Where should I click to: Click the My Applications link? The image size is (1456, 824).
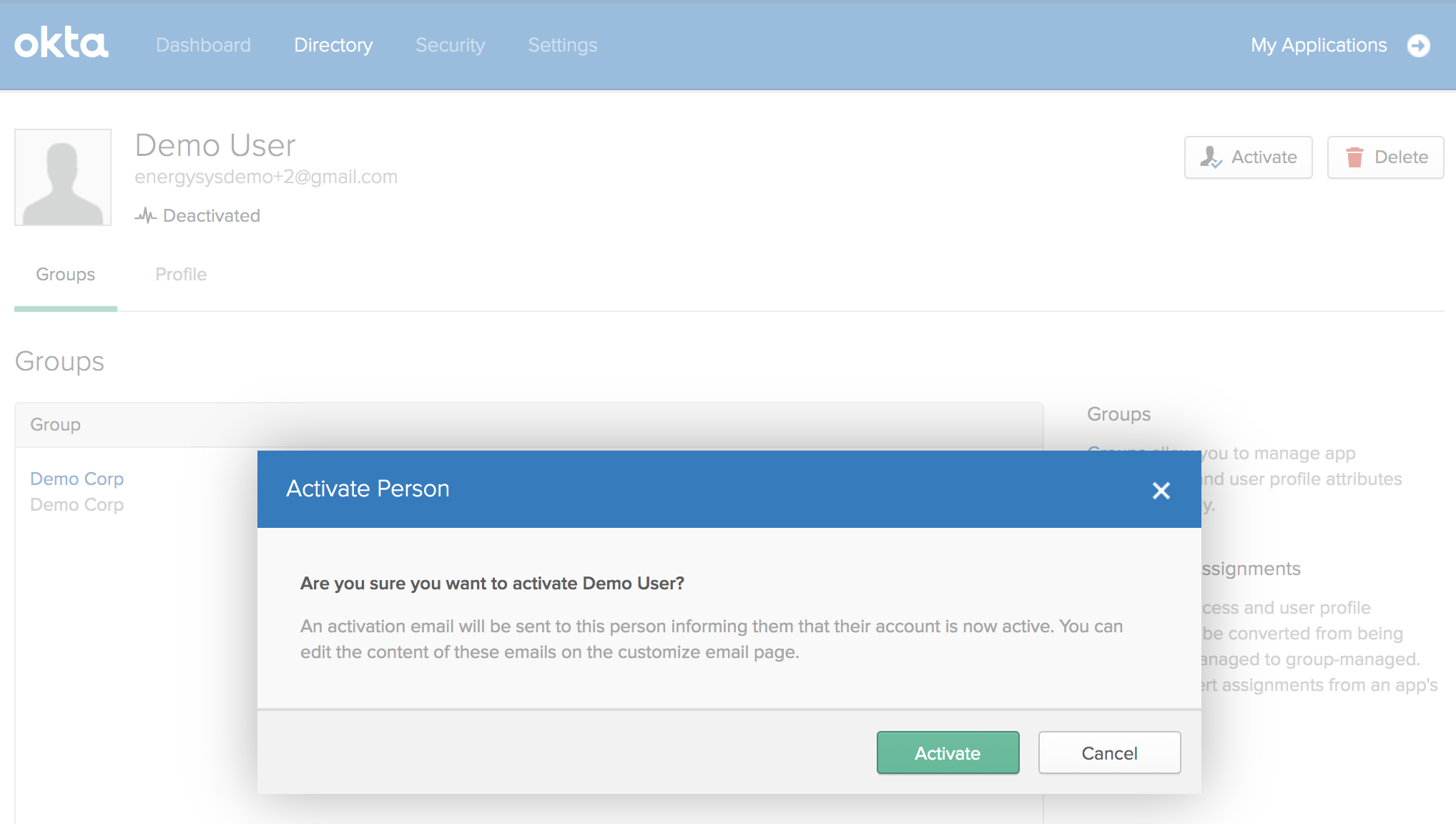point(1318,45)
